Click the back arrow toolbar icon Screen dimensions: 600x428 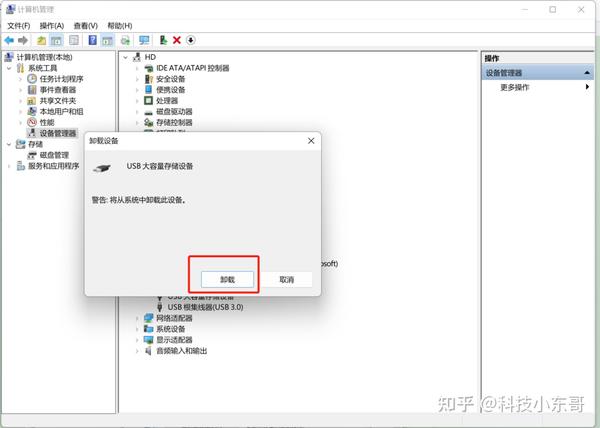pos(9,40)
